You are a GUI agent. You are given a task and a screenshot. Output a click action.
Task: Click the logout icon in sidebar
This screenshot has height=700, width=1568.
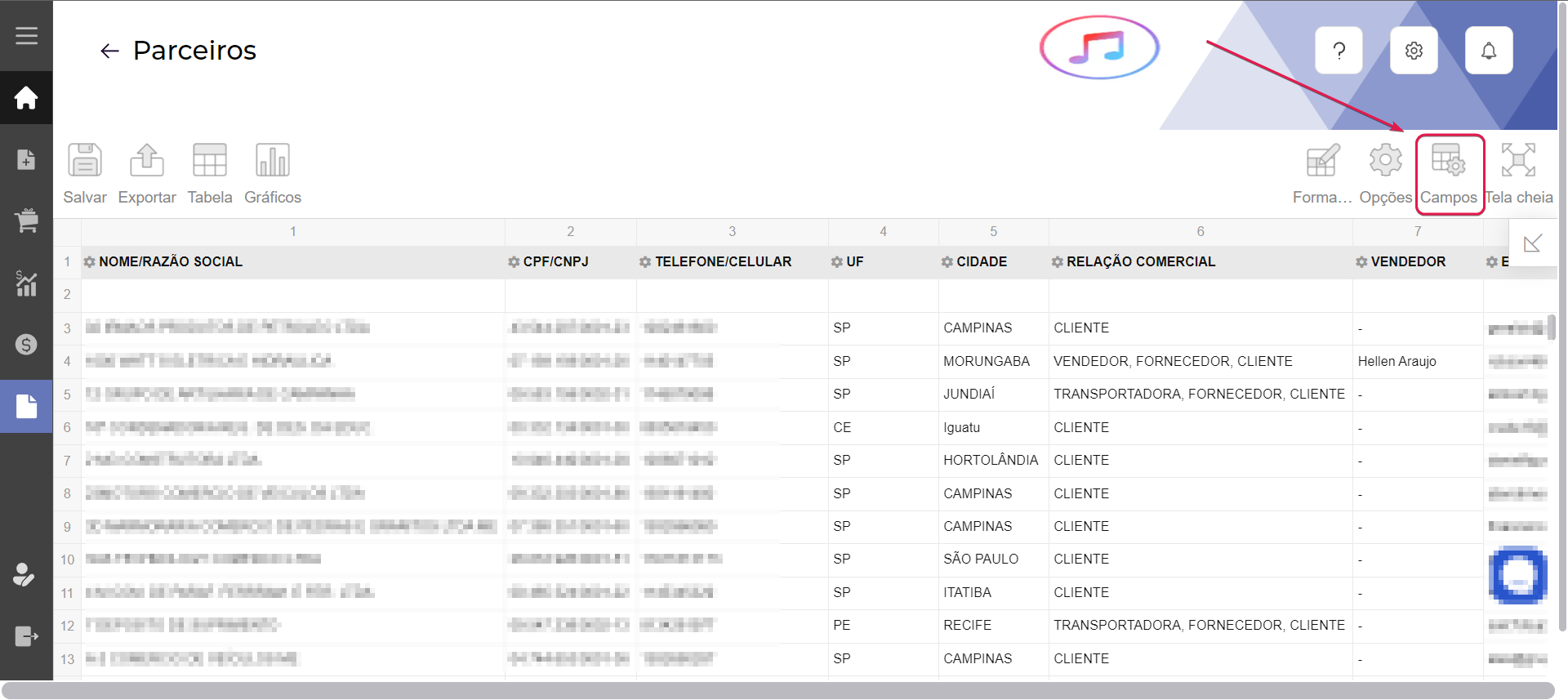pos(26,636)
